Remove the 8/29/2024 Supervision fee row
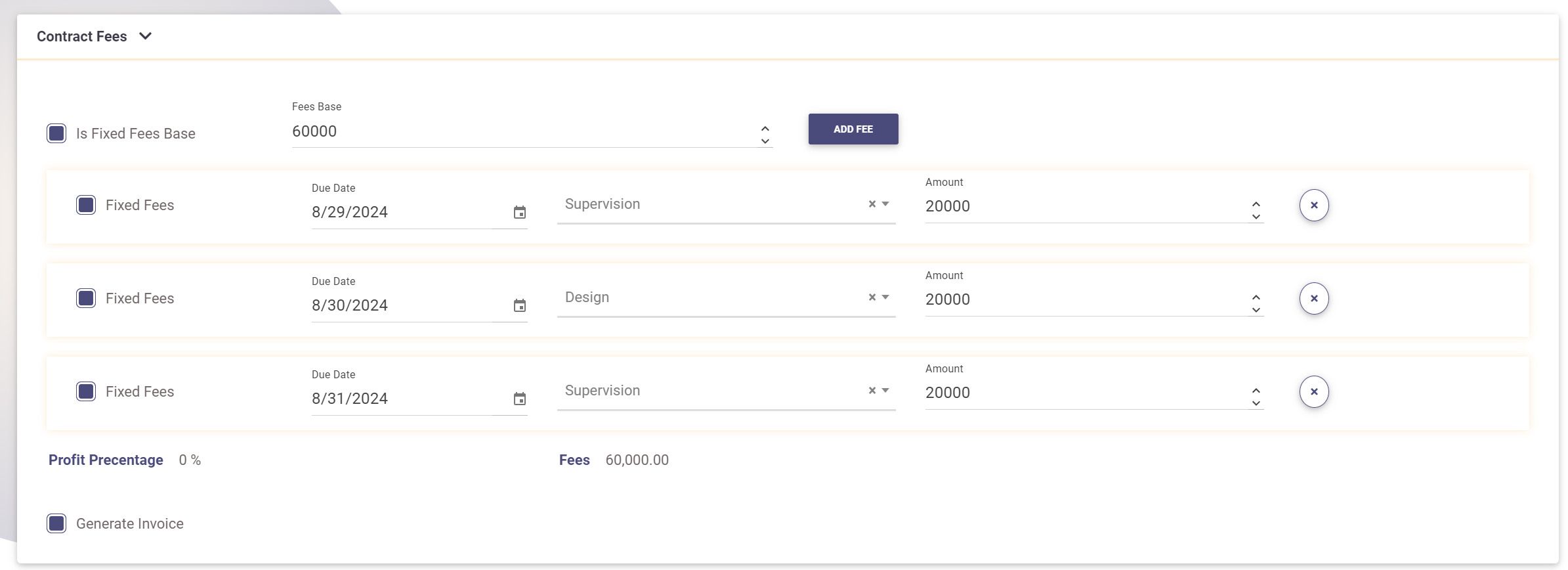Screen dimensions: 1568x570 coord(1313,206)
